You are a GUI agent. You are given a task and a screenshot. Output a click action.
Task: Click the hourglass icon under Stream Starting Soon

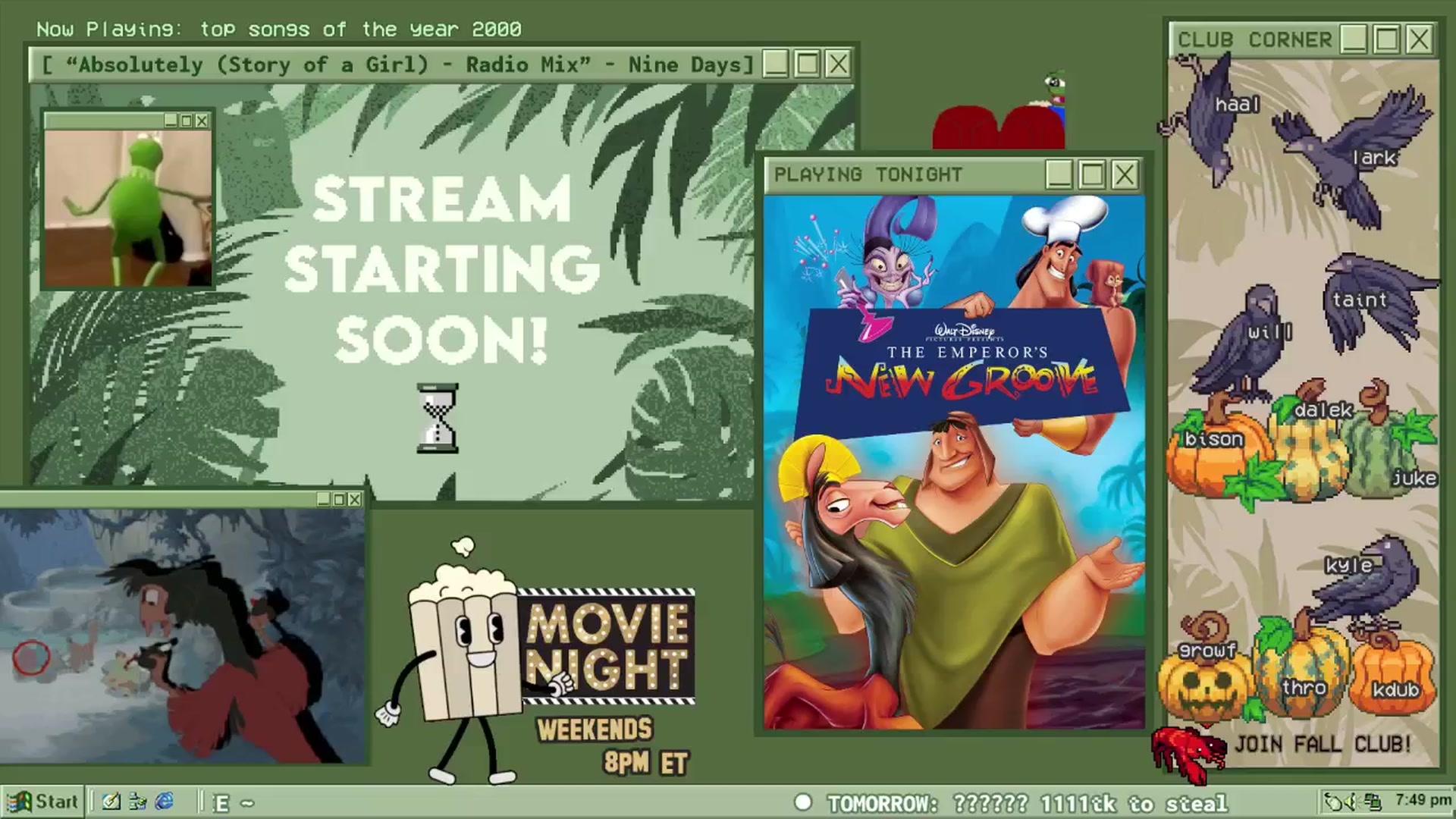click(x=438, y=419)
